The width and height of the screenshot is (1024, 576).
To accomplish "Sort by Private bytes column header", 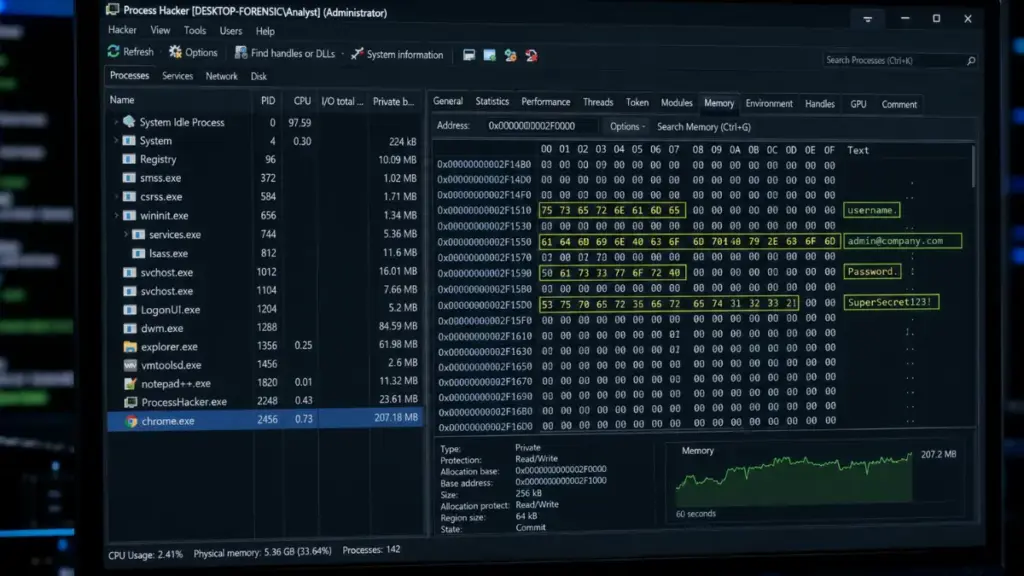I will 394,101.
